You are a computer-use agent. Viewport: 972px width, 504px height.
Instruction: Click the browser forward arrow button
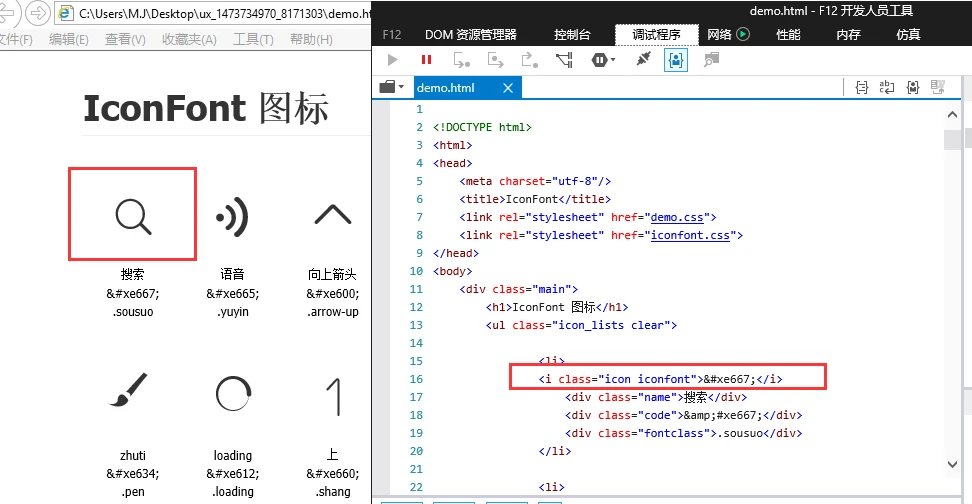click(38, 13)
